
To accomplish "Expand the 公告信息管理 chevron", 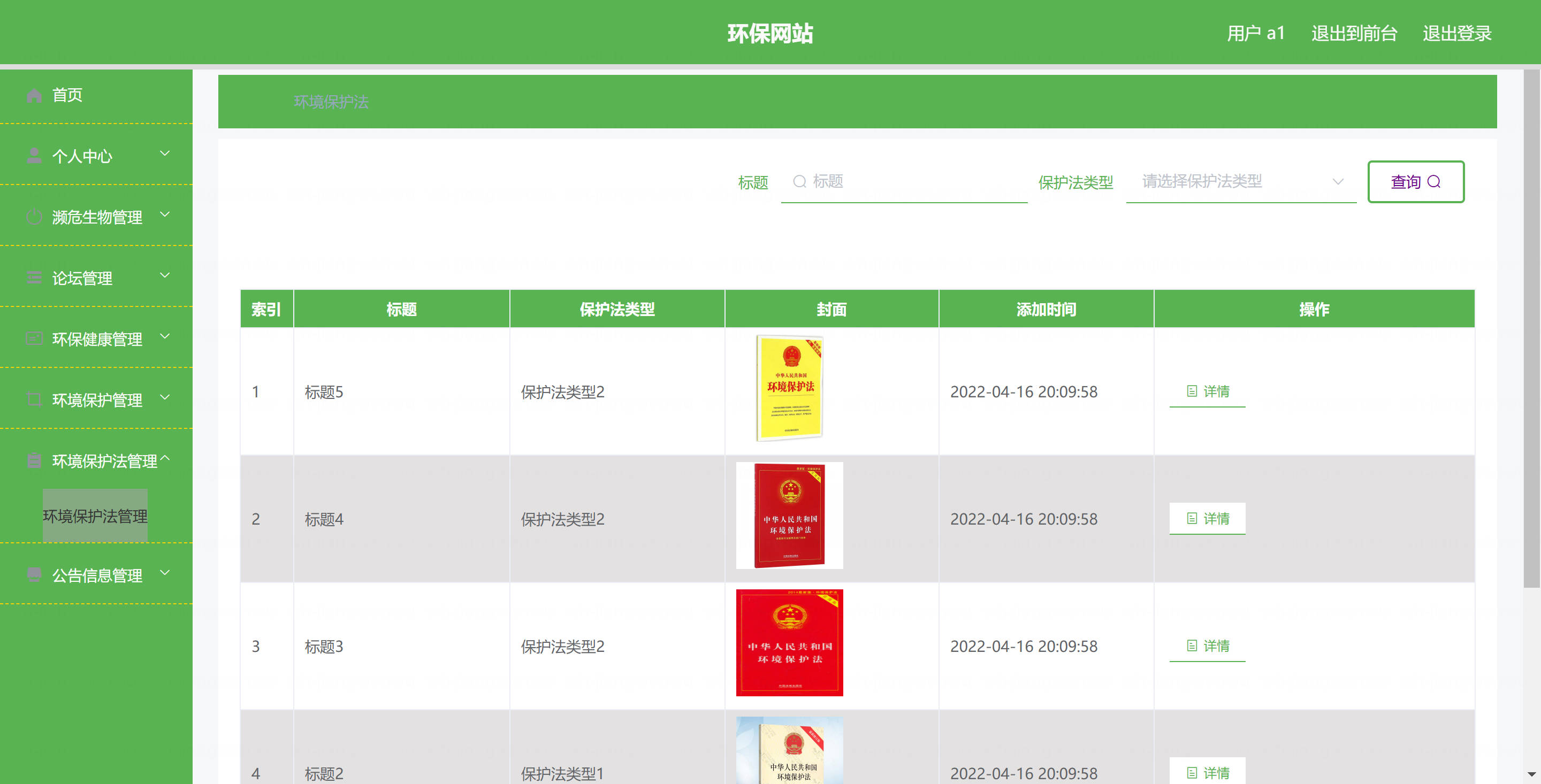I will point(165,573).
